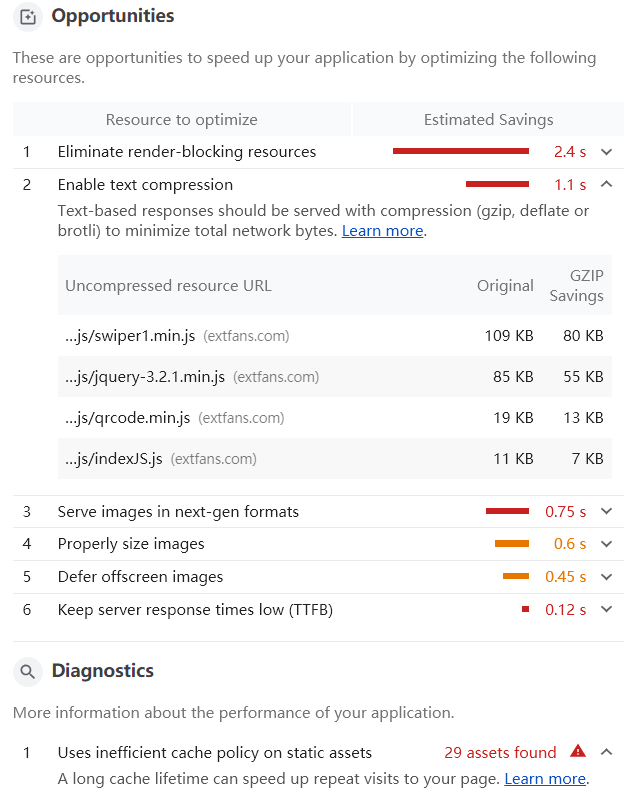635x802 pixels.
Task: Click the swiper1.min.js resource URL
Action: [x=130, y=336]
